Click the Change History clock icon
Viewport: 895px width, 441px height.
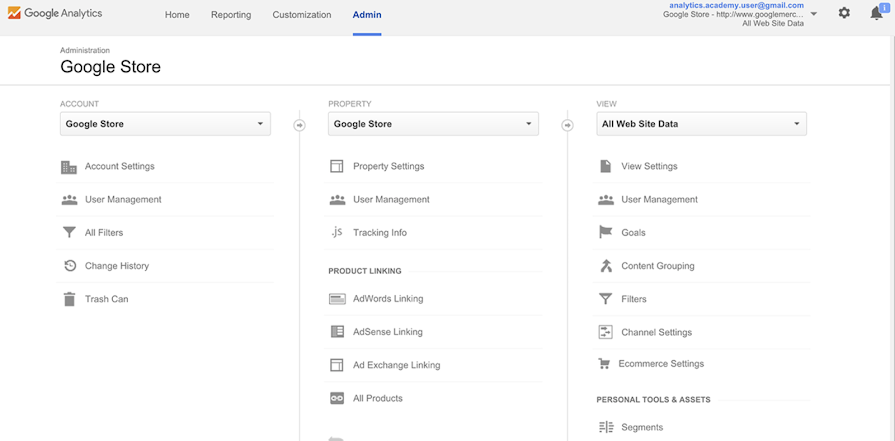pos(69,266)
